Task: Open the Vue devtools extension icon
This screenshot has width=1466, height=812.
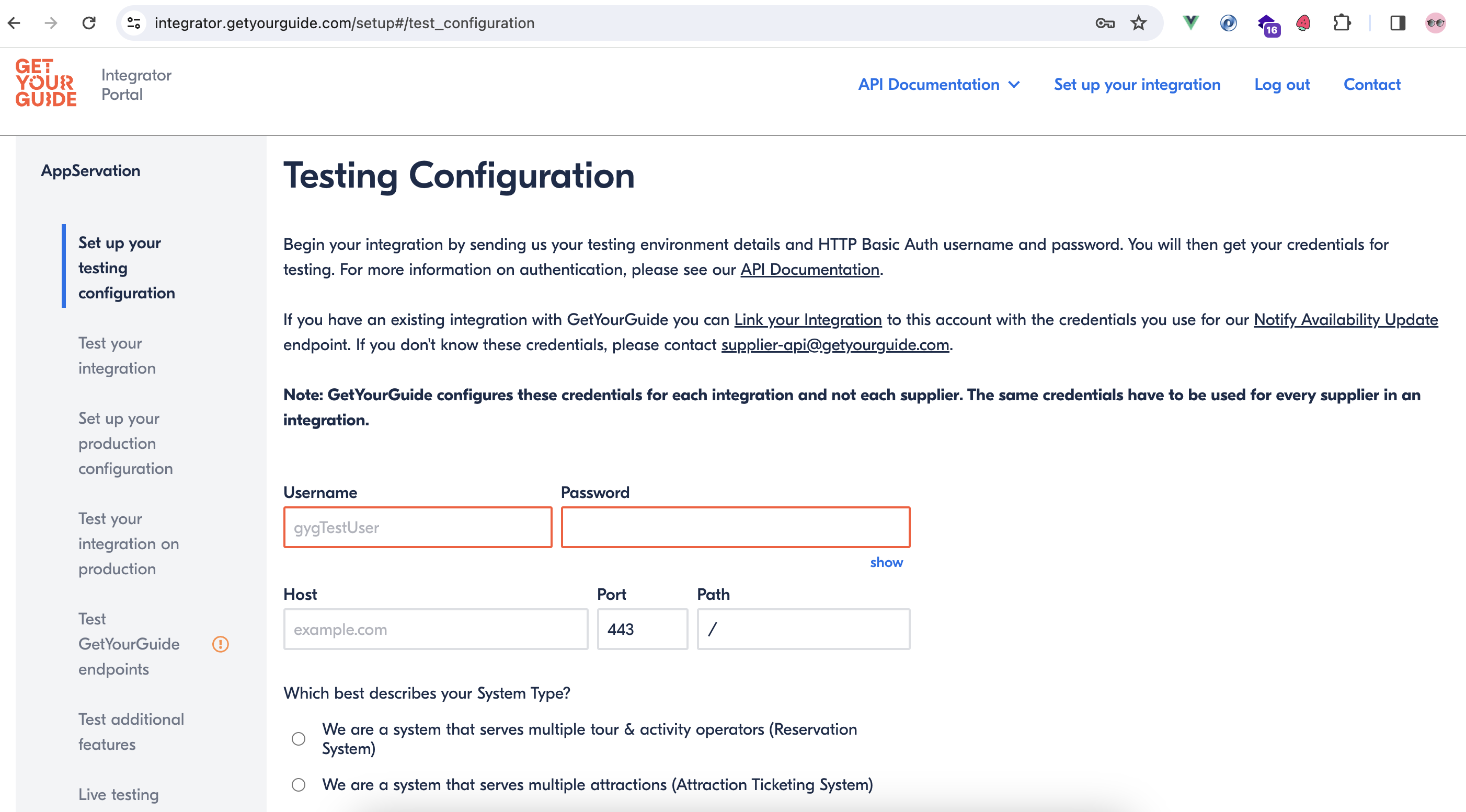Action: pyautogui.click(x=1190, y=23)
